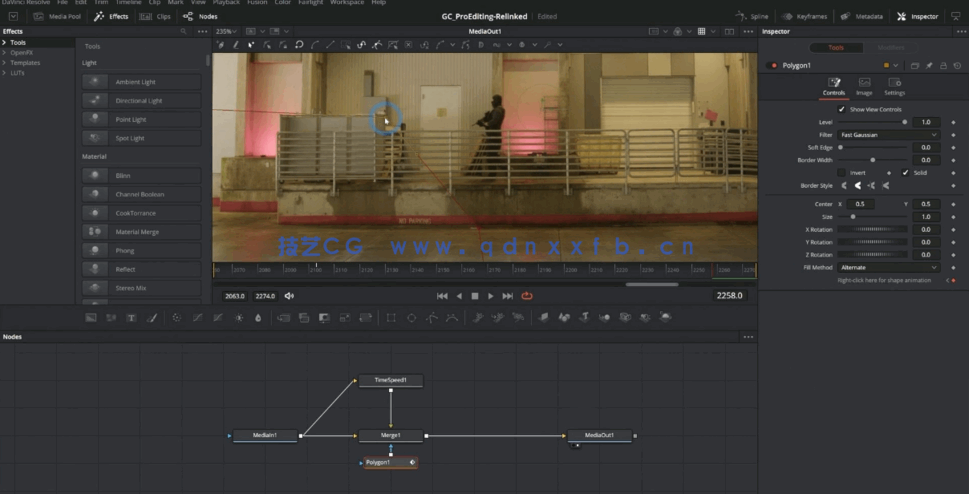The height and width of the screenshot is (494, 969).
Task: Add a Polygon mask tool
Action: click(x=432, y=317)
